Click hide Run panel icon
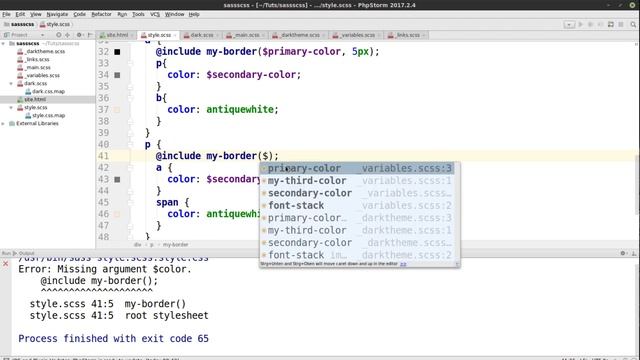Image resolution: width=640 pixels, height=360 pixels. point(633,253)
